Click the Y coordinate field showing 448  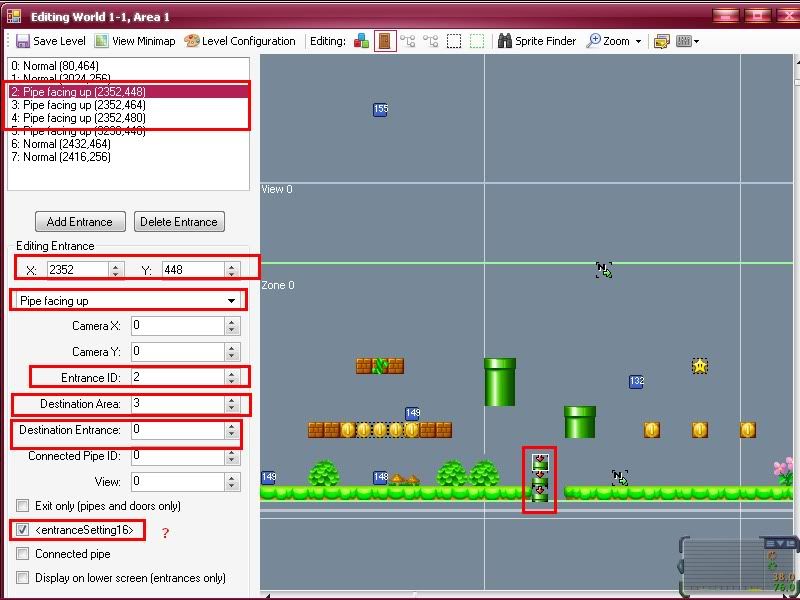(193, 270)
